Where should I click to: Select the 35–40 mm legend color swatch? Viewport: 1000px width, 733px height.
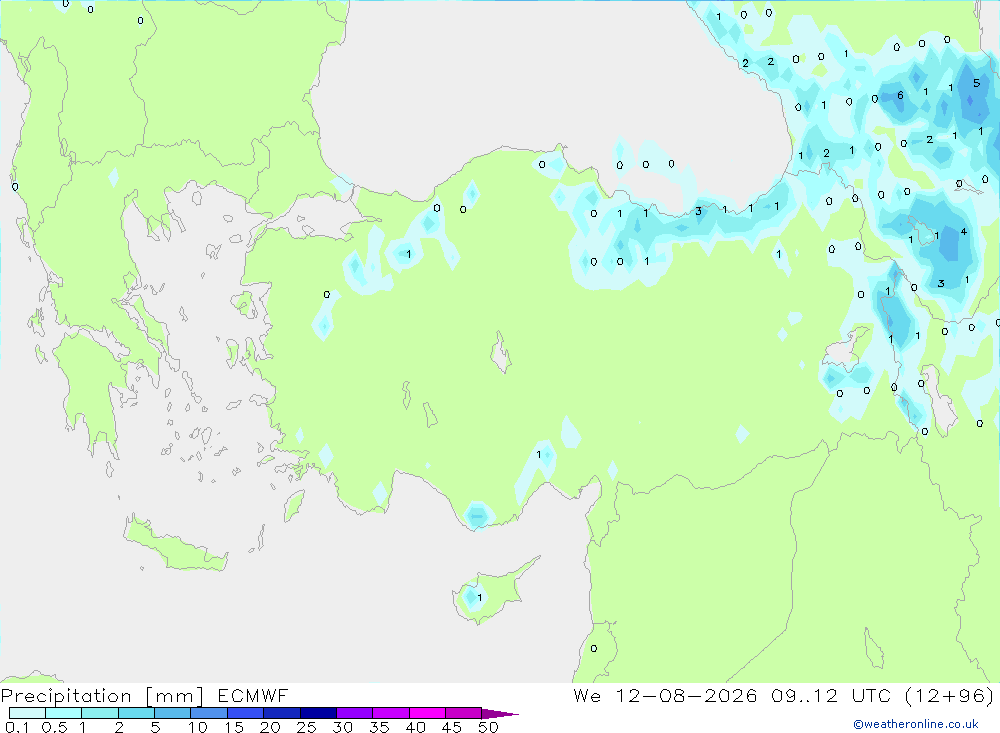pos(391,713)
